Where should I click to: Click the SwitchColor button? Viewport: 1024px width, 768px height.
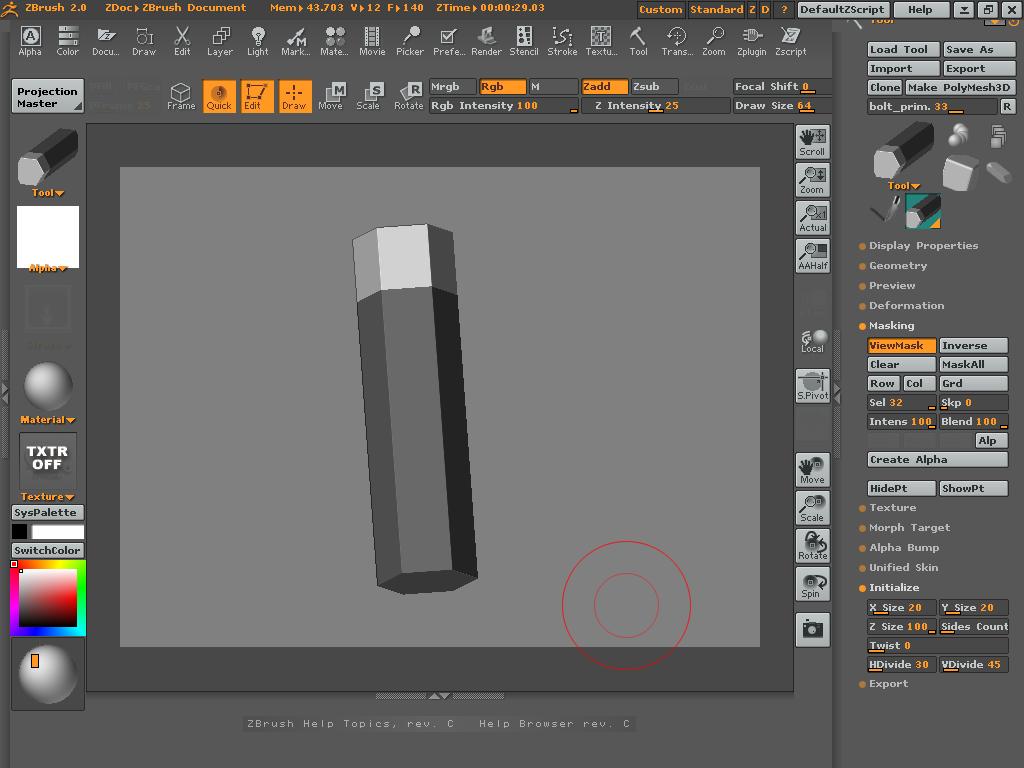coord(48,551)
